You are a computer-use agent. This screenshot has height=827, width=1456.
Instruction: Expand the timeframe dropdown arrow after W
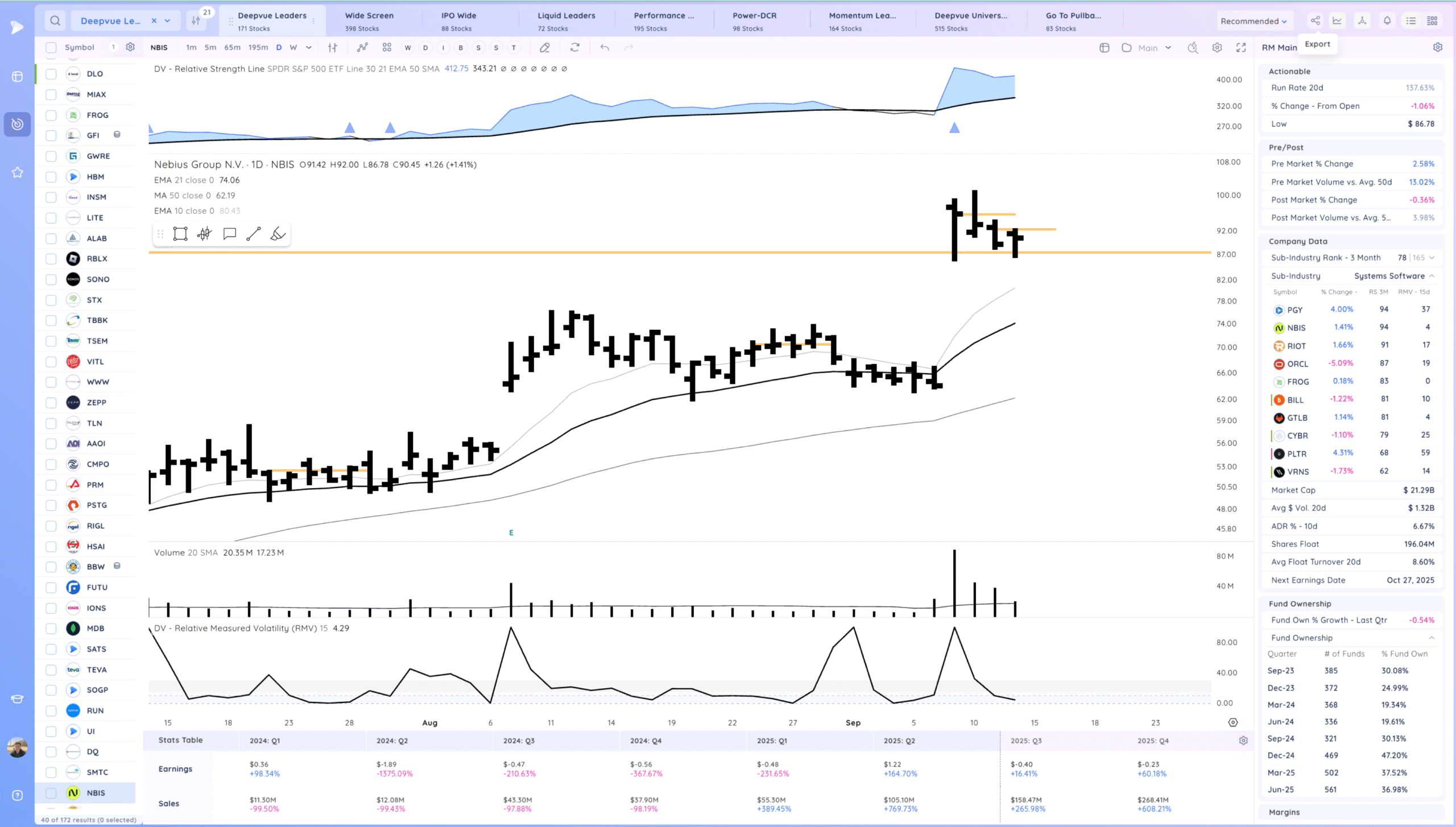point(309,48)
